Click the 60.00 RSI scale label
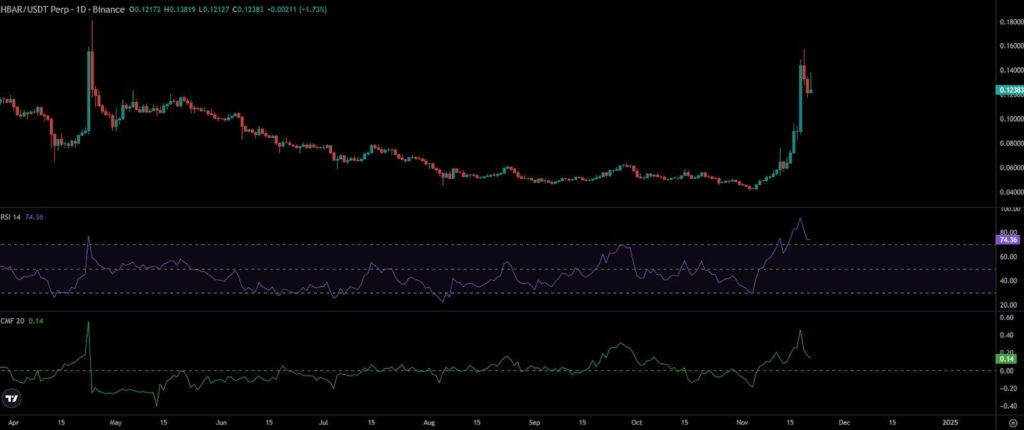This screenshot has height=430, width=1024. coord(1009,257)
